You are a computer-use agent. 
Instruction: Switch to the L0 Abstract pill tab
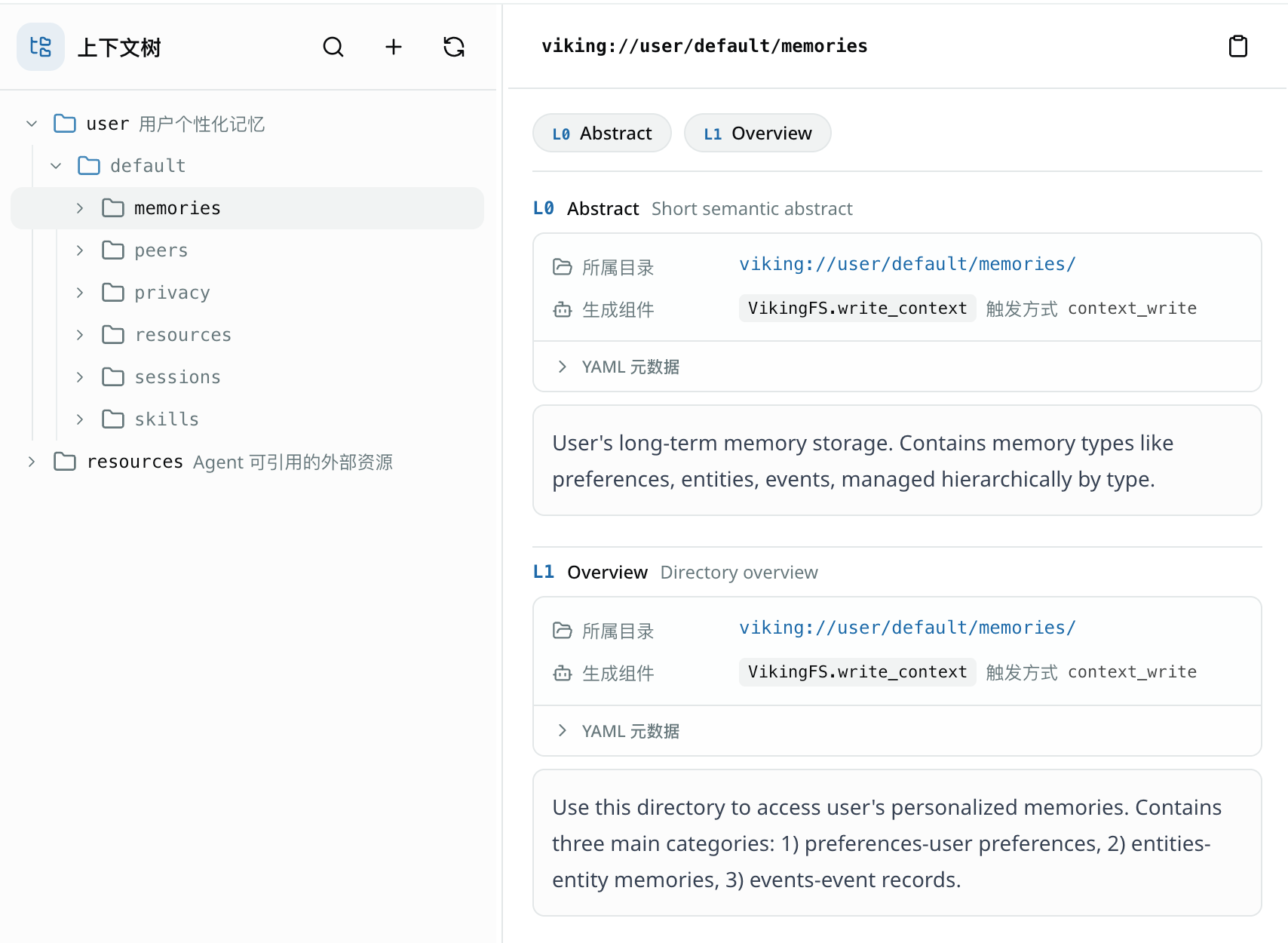[x=602, y=134]
